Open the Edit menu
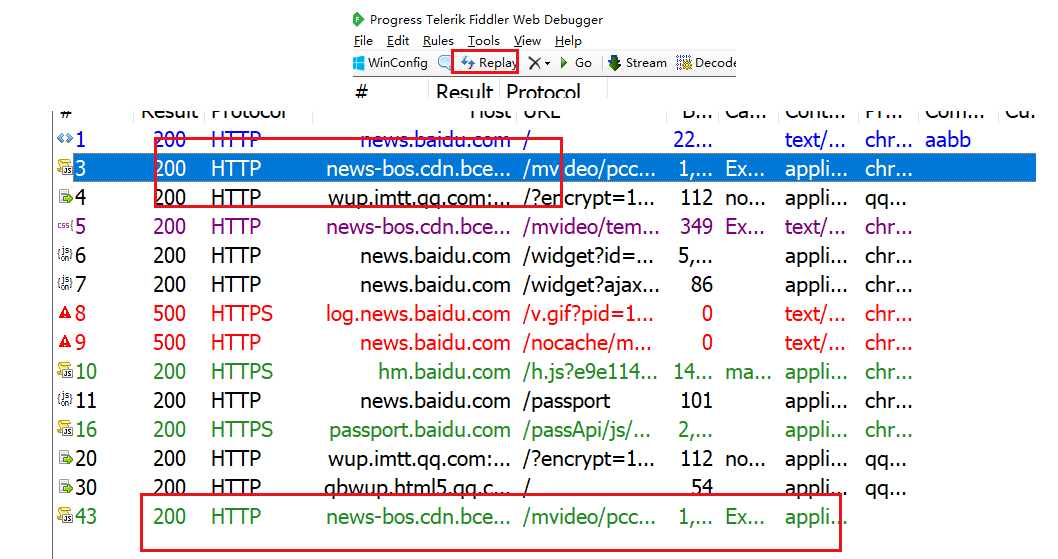 pos(397,41)
